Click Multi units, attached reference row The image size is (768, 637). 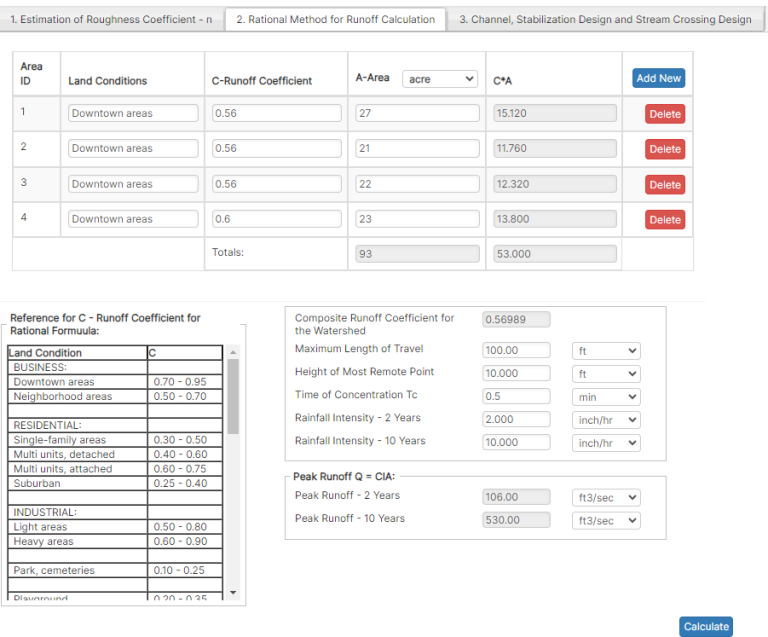point(115,469)
